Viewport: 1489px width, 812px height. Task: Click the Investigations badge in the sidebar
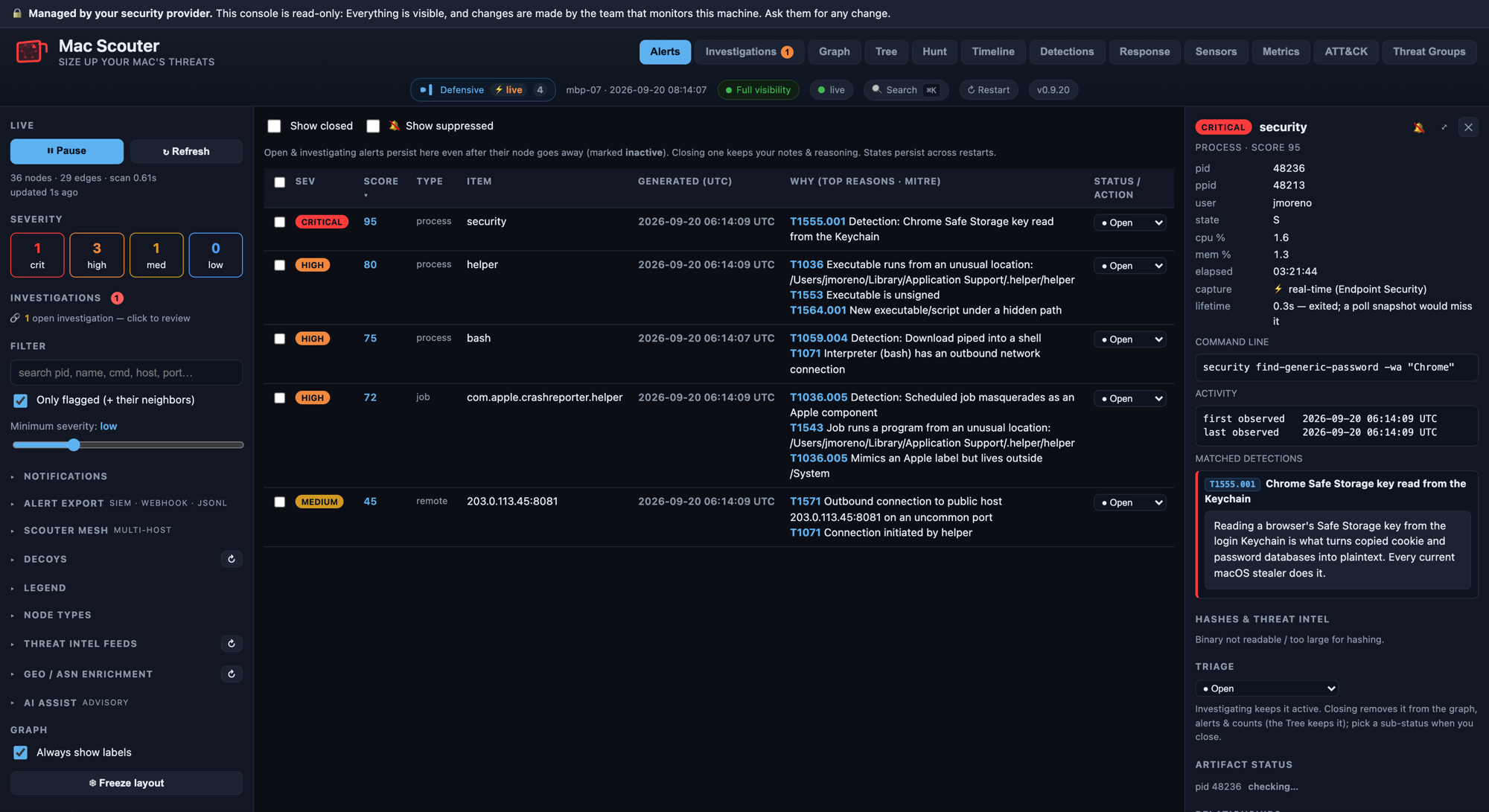point(117,298)
